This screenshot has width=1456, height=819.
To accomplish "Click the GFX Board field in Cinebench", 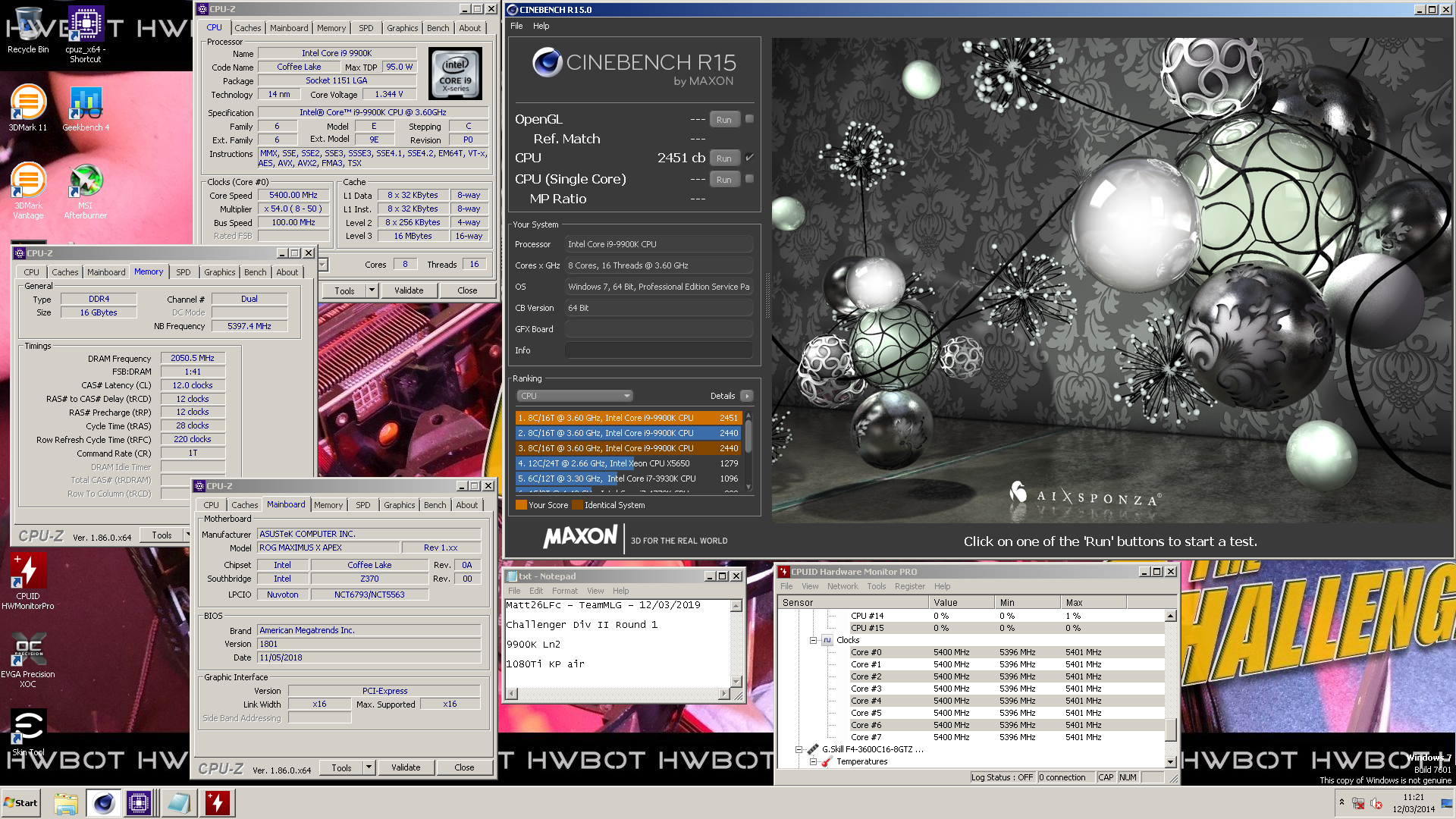I will coord(658,329).
